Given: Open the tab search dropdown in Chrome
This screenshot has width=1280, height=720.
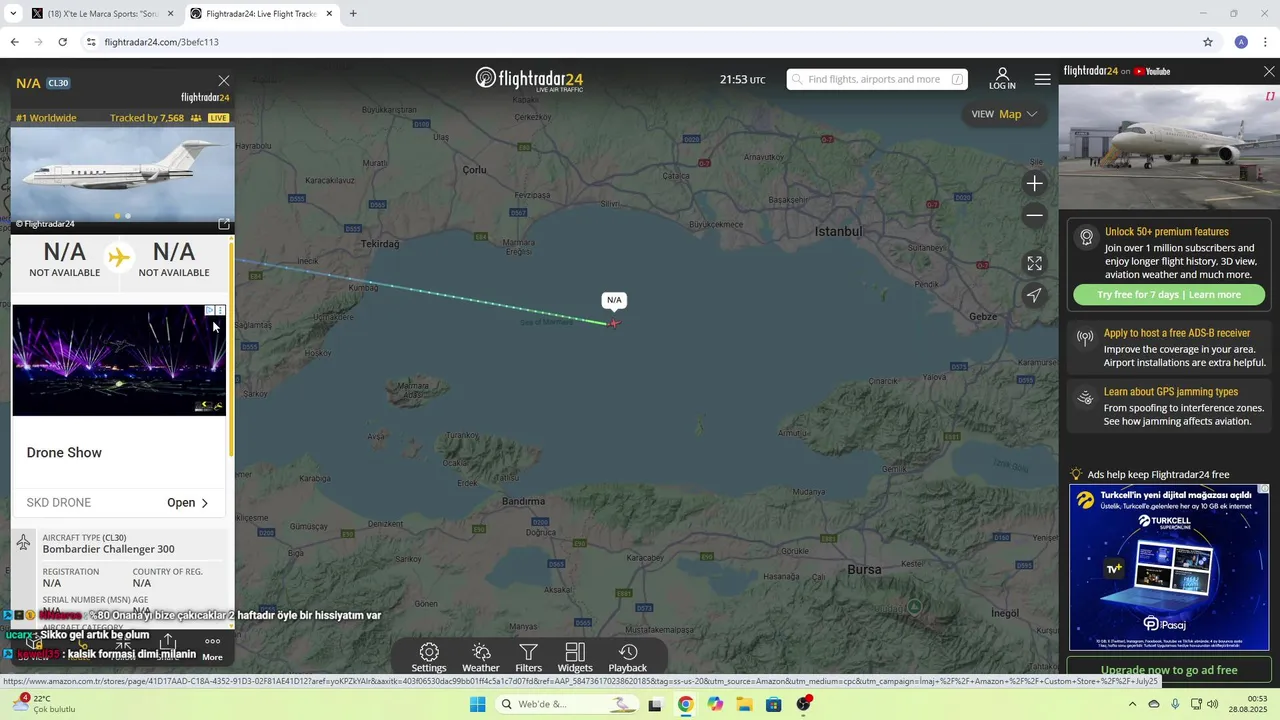Looking at the screenshot, I should coord(13,14).
